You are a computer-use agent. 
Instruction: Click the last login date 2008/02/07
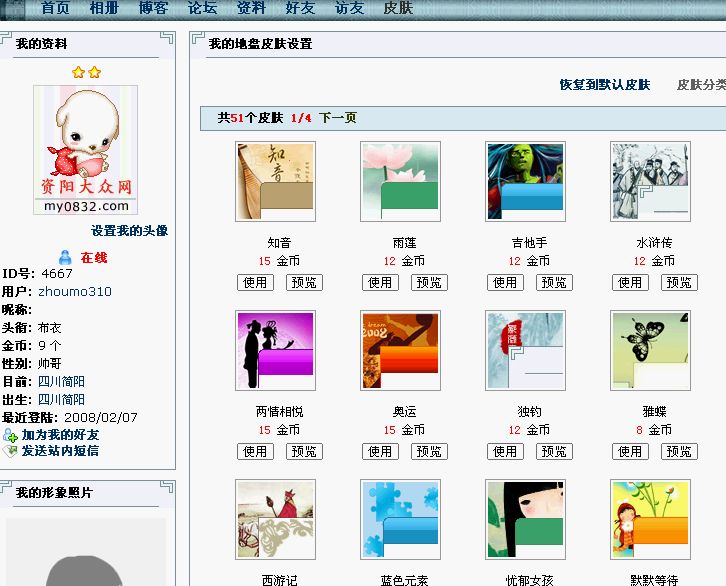pyautogui.click(x=100, y=418)
